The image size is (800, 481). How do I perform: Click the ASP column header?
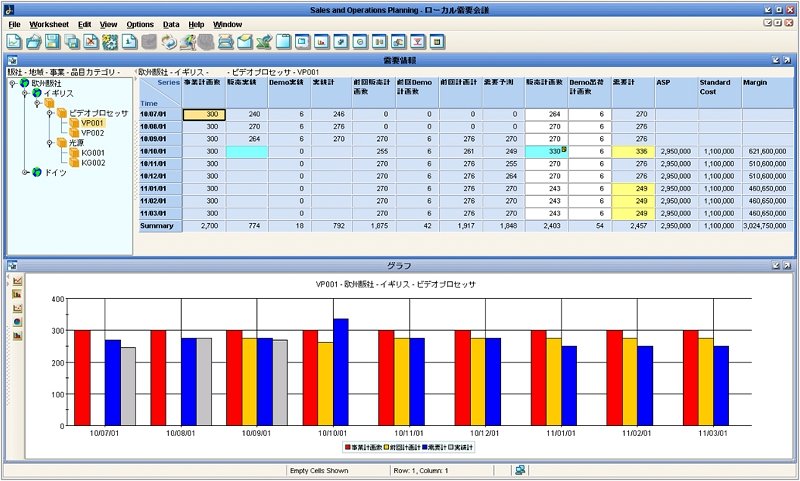coord(677,92)
